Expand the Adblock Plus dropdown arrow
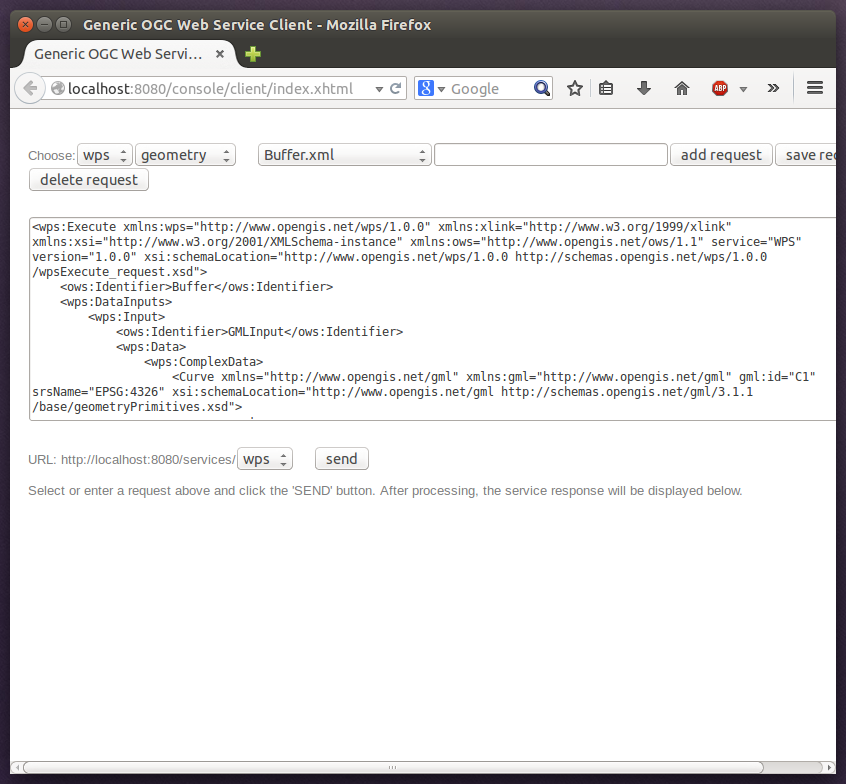The height and width of the screenshot is (784, 846). point(742,88)
